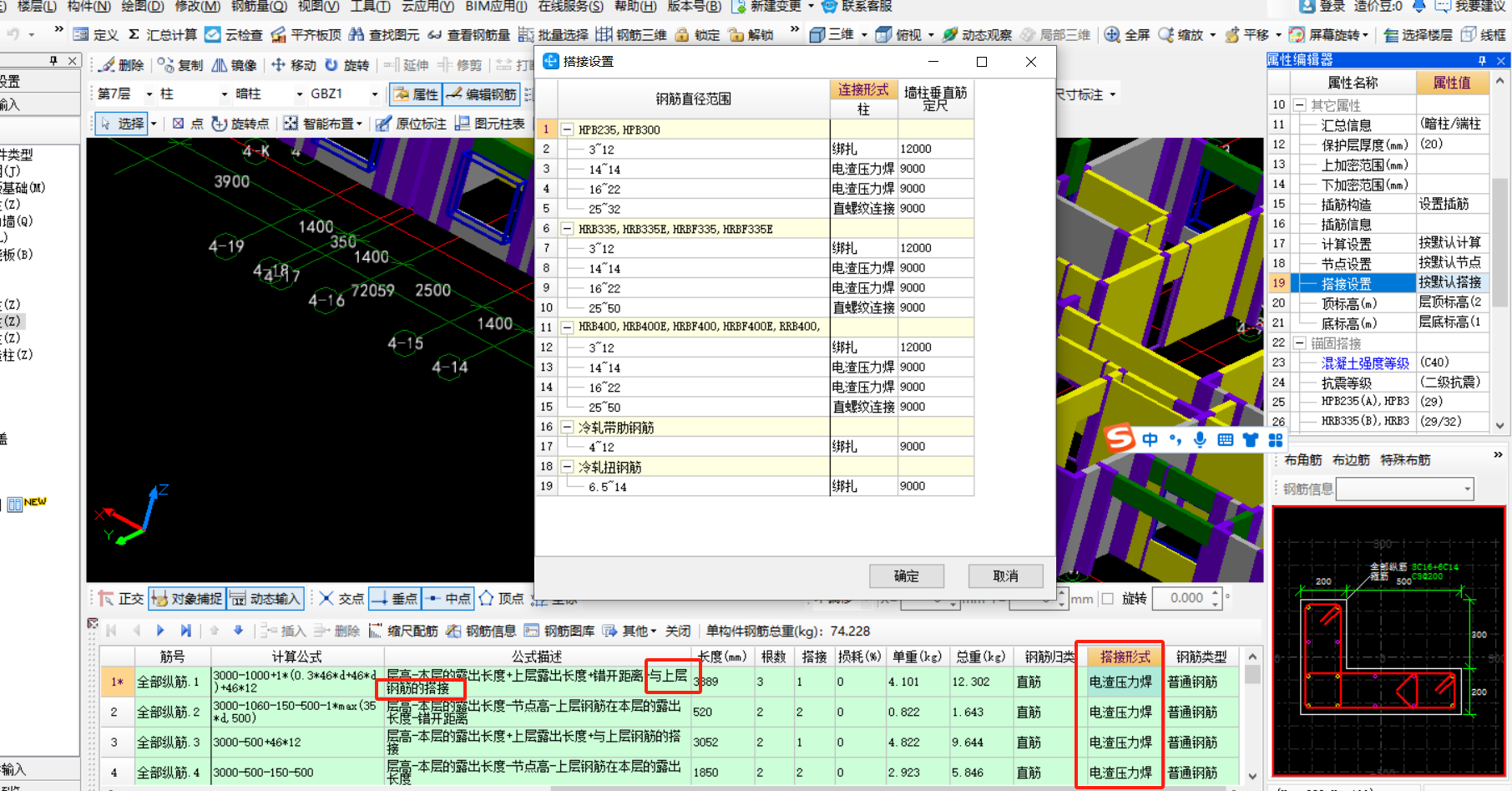The height and width of the screenshot is (791, 1512).
Task: Toggle 正交 ortho mode
Action: click(121, 598)
